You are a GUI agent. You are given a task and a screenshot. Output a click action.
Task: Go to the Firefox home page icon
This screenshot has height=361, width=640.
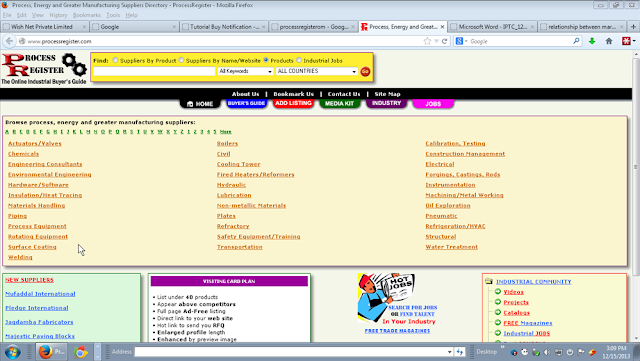tap(609, 41)
